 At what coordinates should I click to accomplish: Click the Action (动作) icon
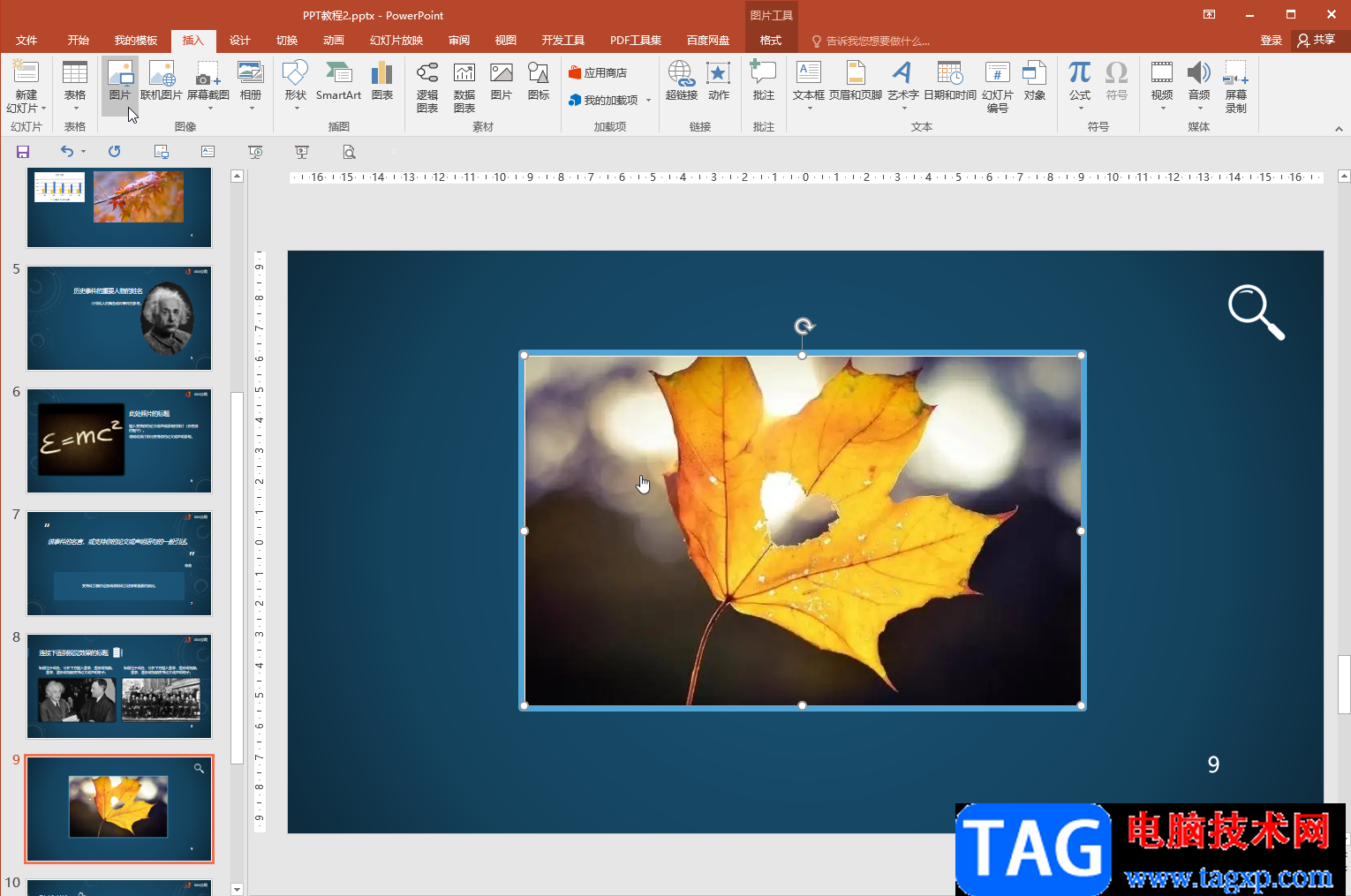click(x=719, y=73)
